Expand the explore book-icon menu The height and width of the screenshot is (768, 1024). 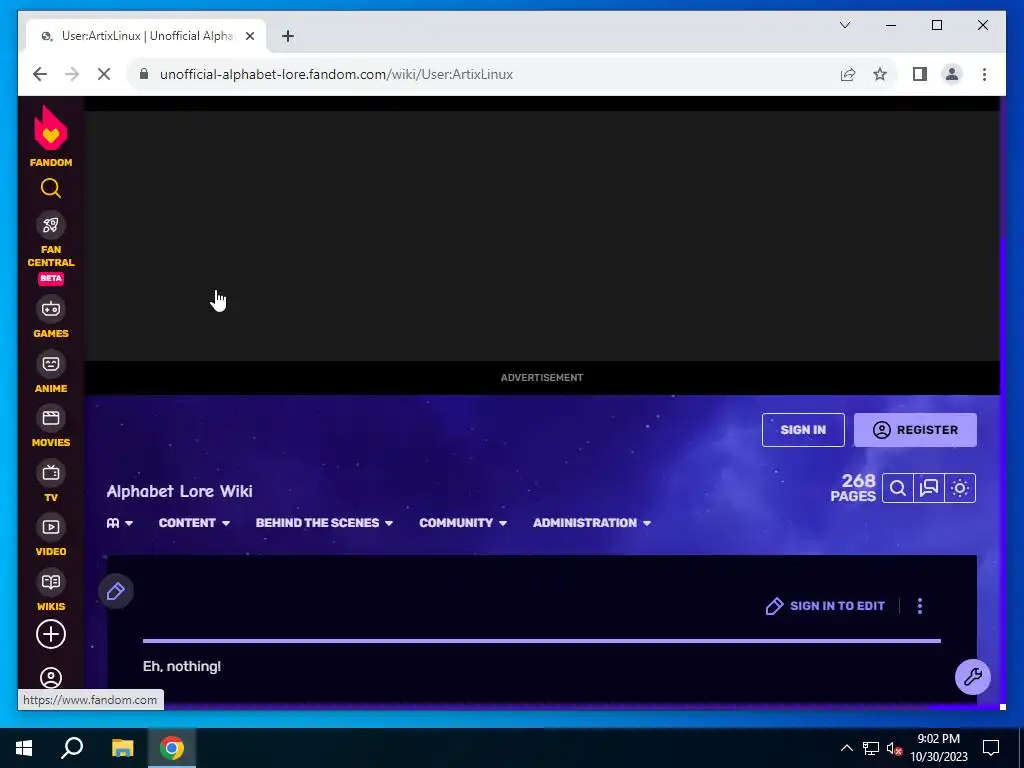click(x=120, y=522)
